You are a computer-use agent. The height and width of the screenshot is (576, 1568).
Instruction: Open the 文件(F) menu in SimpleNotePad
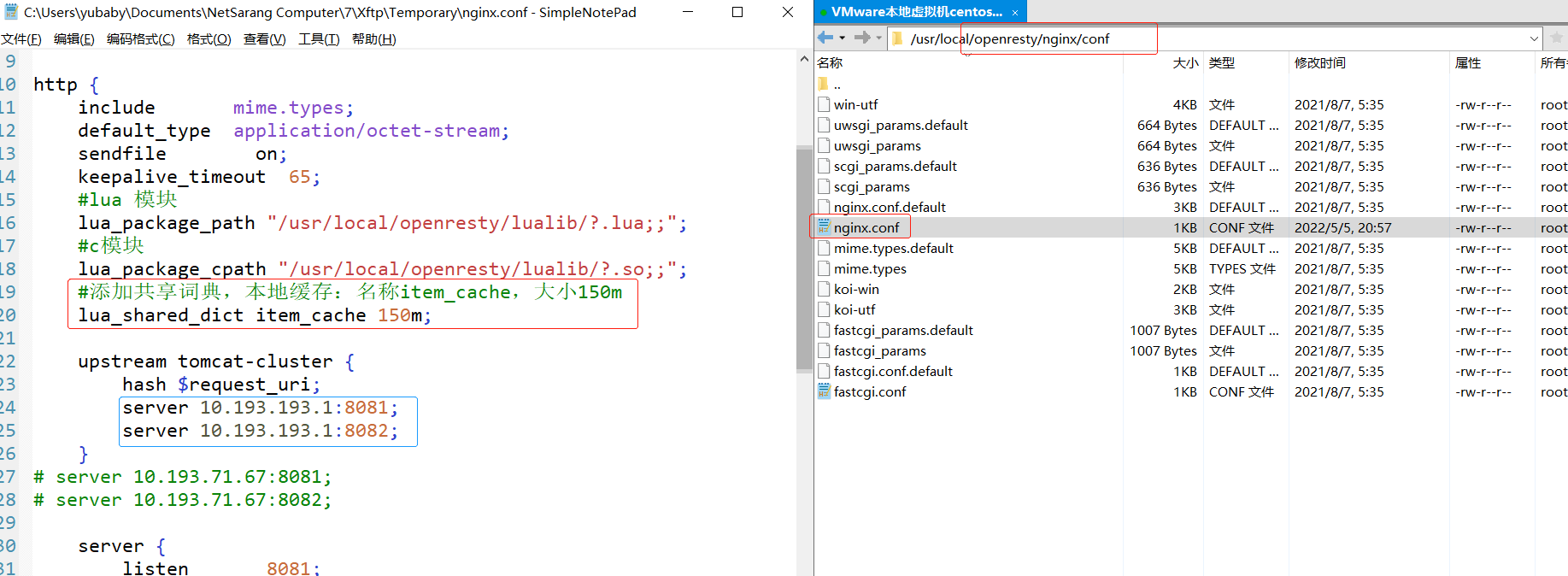pyautogui.click(x=21, y=39)
